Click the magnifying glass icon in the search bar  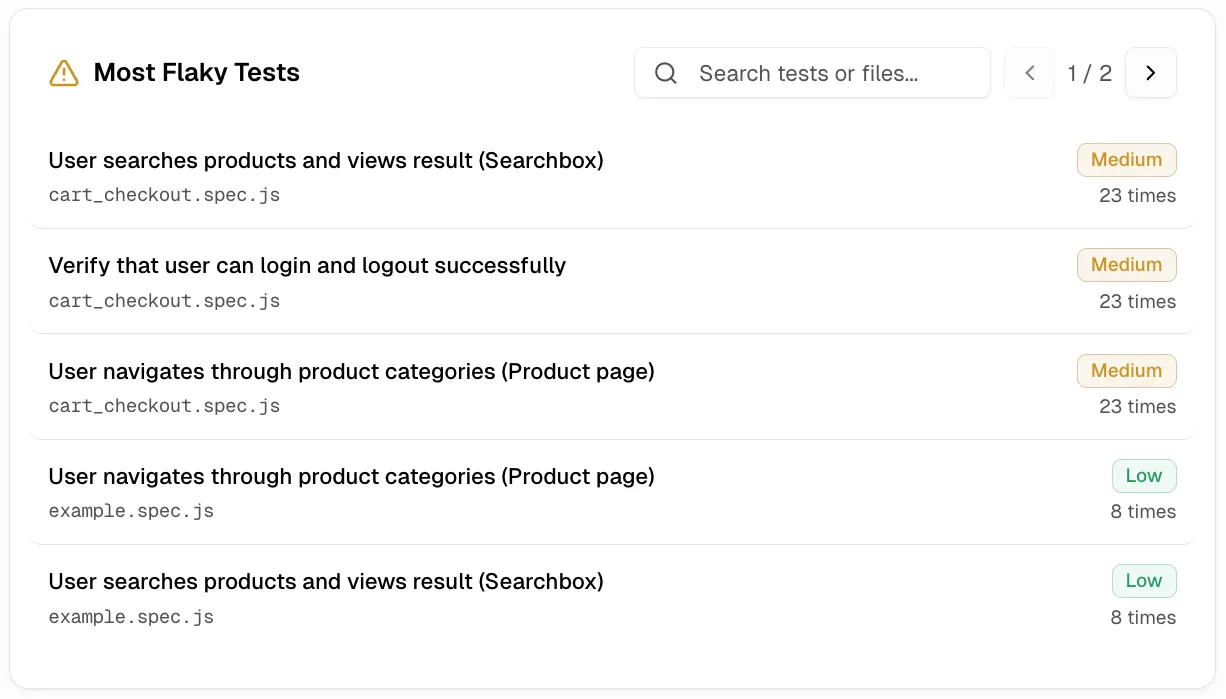(x=666, y=73)
